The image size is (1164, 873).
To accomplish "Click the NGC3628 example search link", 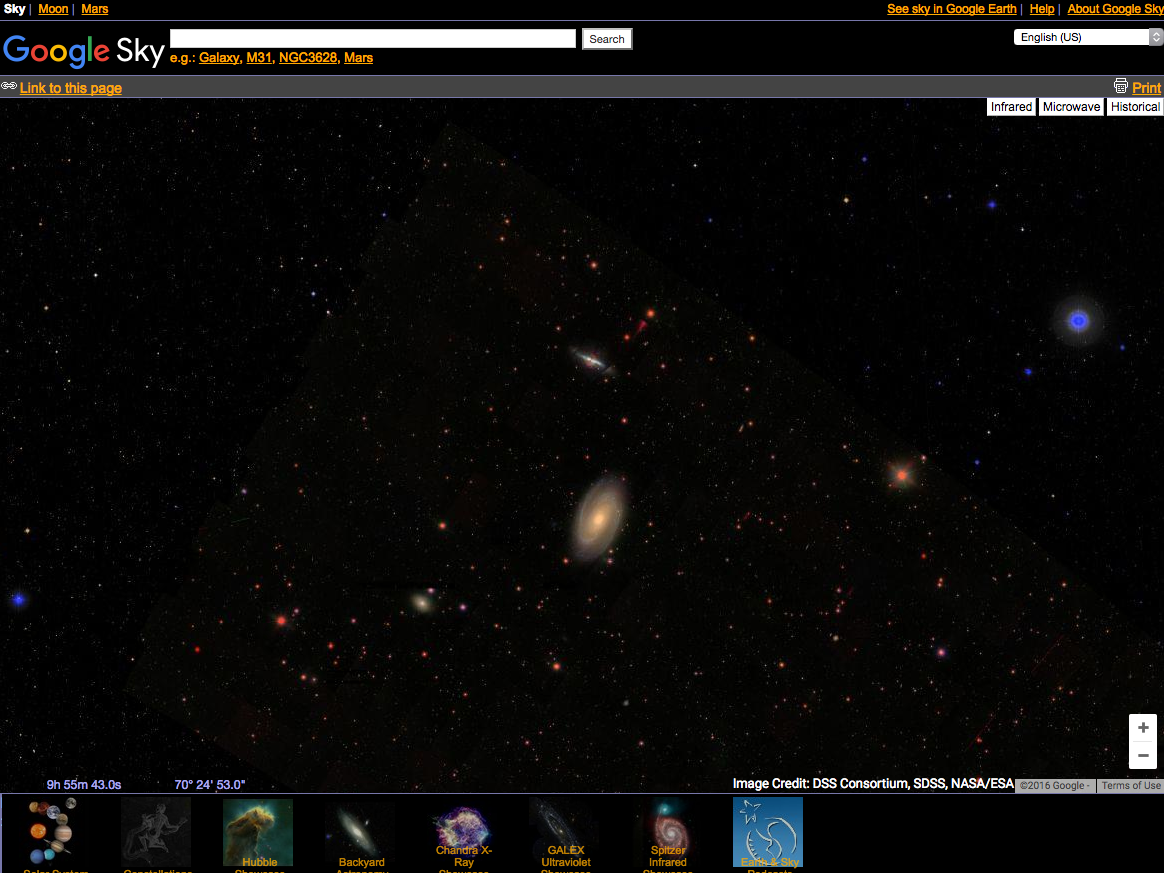I will click(307, 58).
